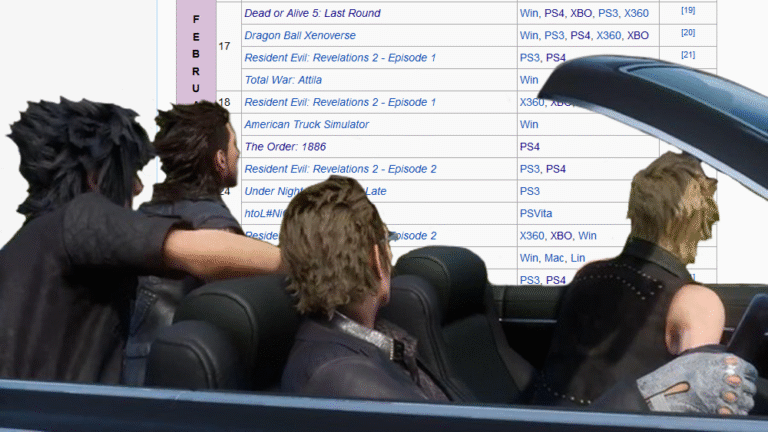This screenshot has height=432, width=768.
Task: Click PS3 platform in Dragon Ball Xenoverse row
Action: tap(554, 35)
